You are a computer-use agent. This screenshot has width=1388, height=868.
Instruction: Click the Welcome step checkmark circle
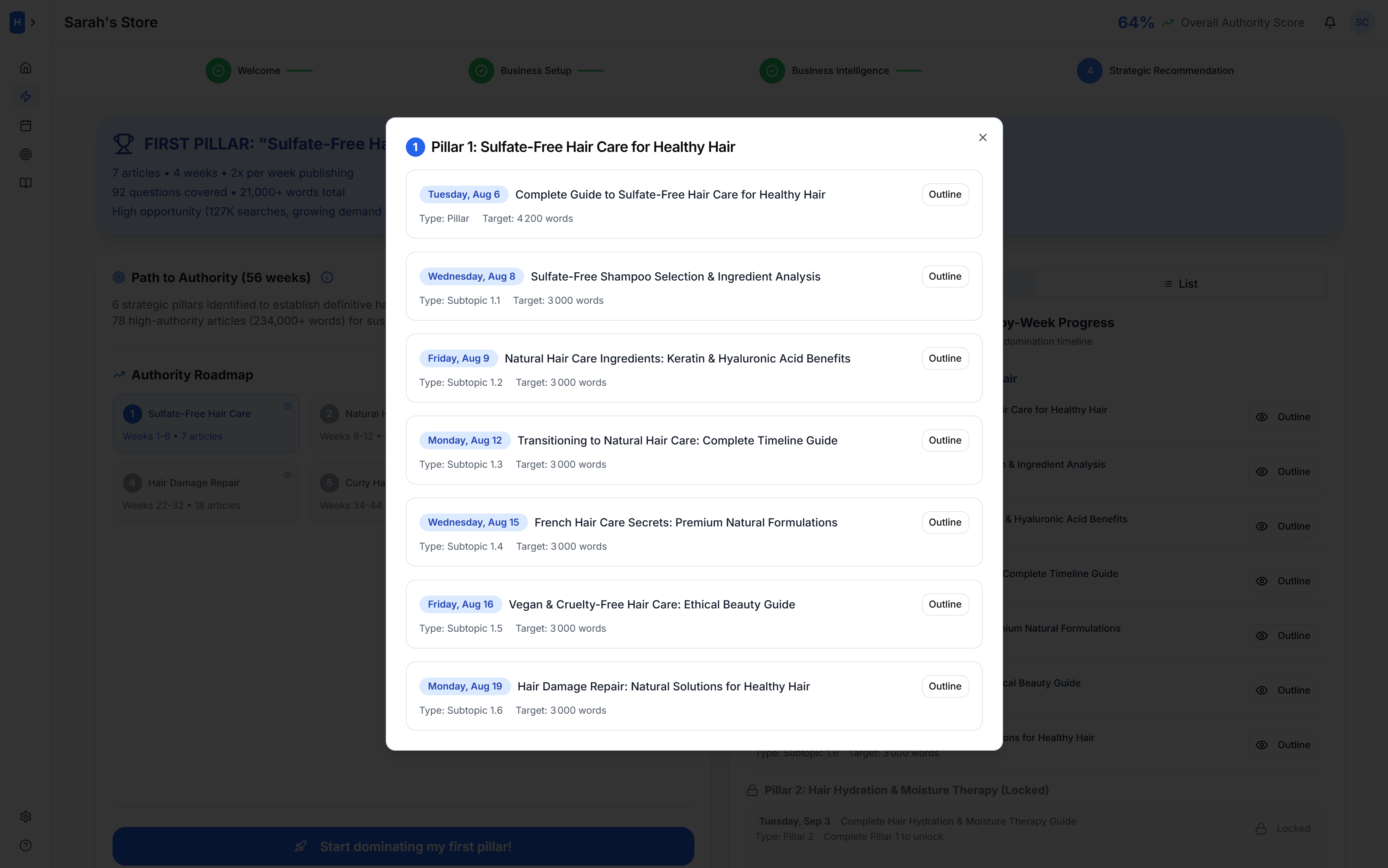tap(218, 71)
